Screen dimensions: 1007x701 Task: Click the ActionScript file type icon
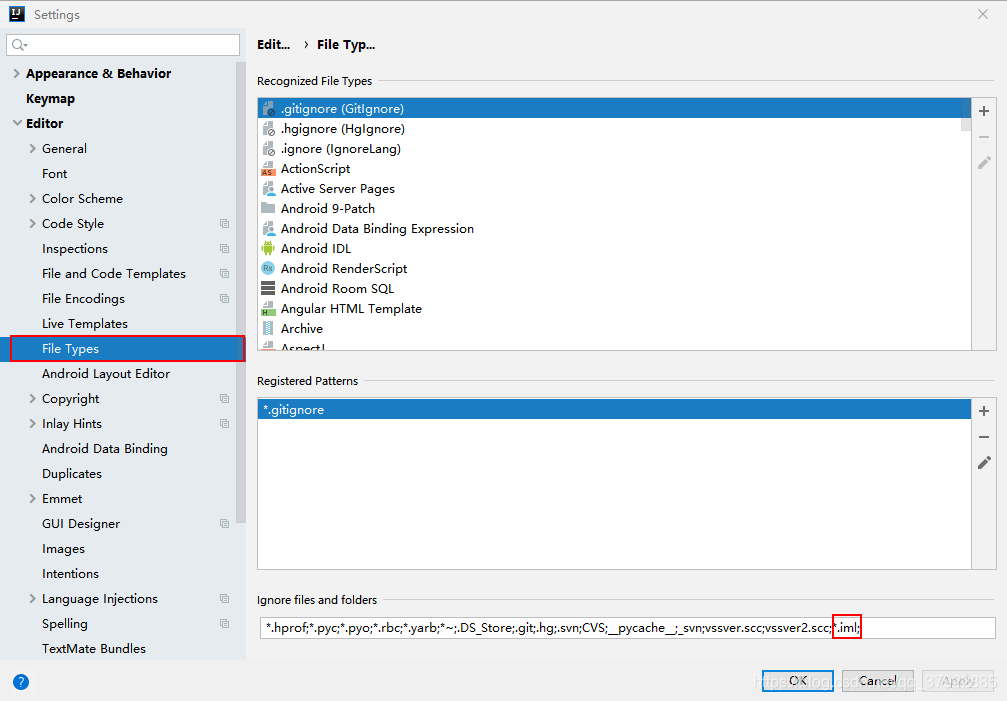pyautogui.click(x=268, y=169)
